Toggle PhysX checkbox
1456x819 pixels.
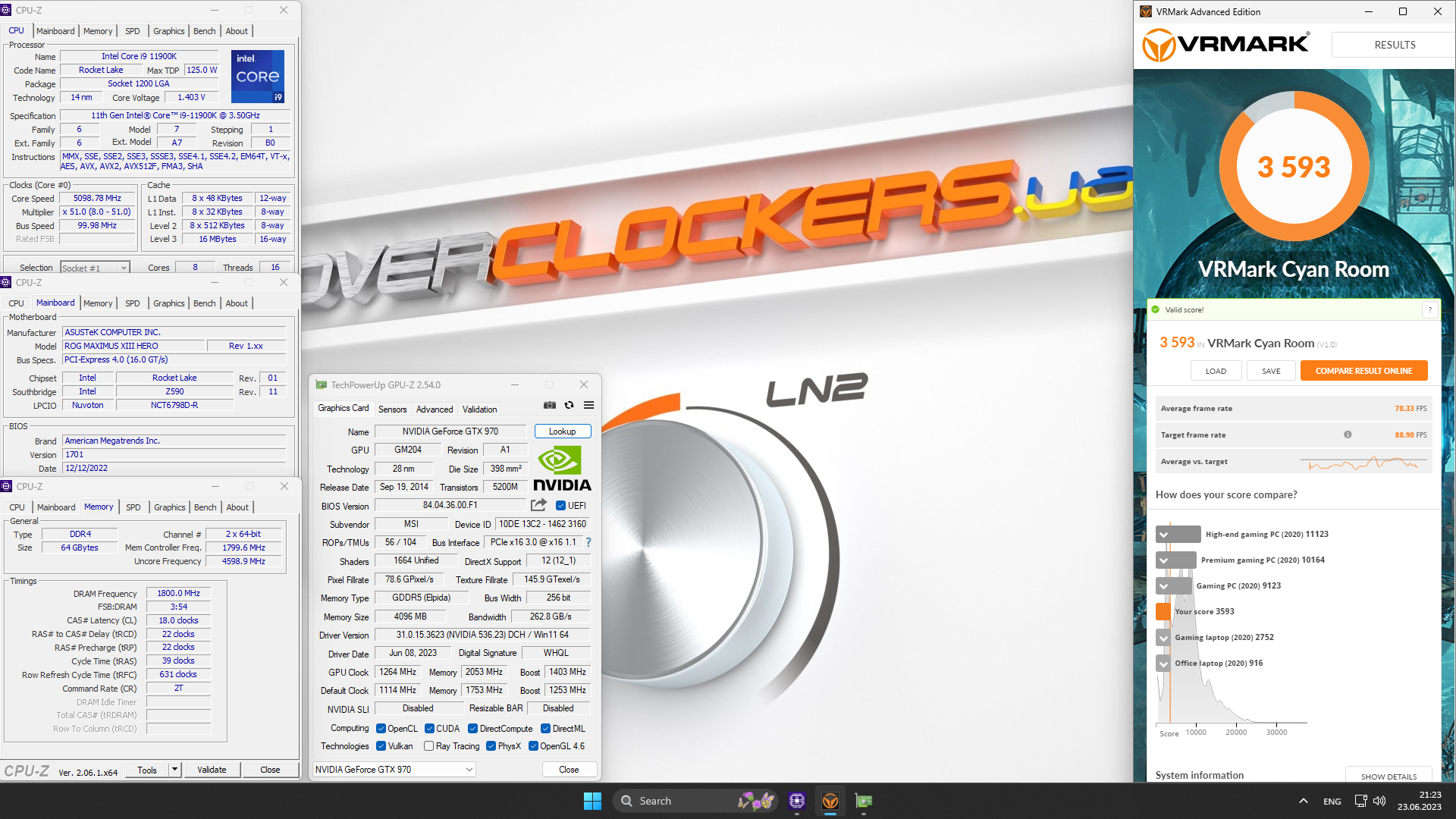pos(491,746)
